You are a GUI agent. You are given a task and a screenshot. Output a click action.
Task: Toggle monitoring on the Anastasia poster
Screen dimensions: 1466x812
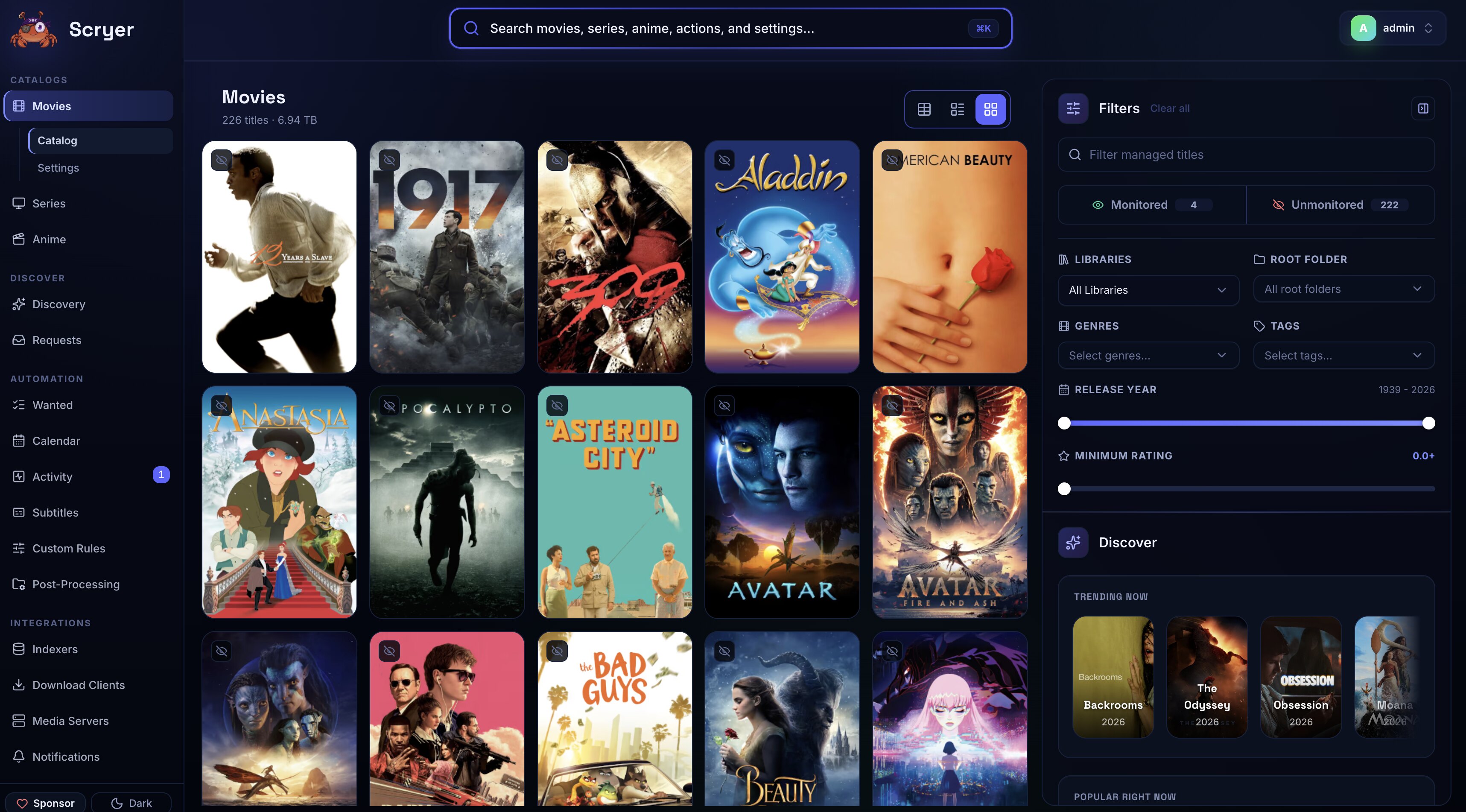click(222, 405)
